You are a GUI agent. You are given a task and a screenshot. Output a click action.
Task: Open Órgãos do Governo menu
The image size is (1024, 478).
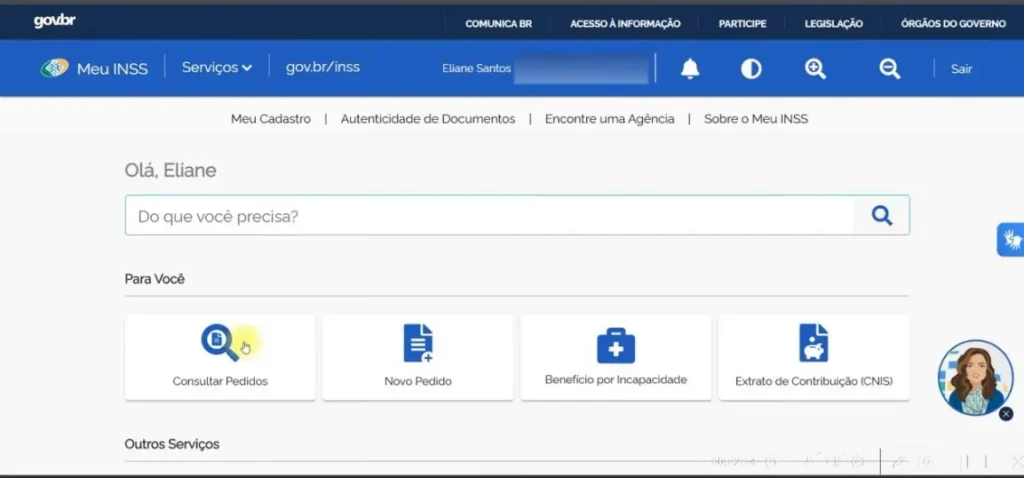click(x=953, y=24)
